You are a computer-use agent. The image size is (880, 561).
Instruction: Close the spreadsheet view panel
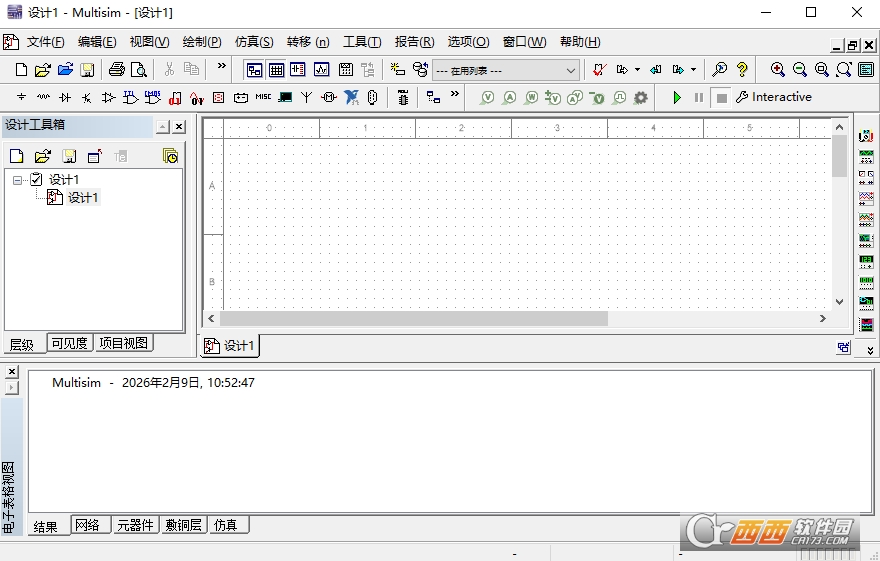point(12,371)
